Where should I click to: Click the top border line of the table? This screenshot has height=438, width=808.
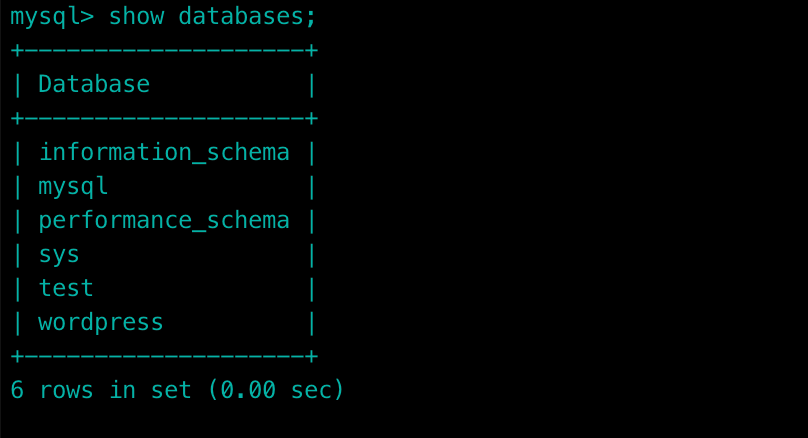[x=164, y=51]
